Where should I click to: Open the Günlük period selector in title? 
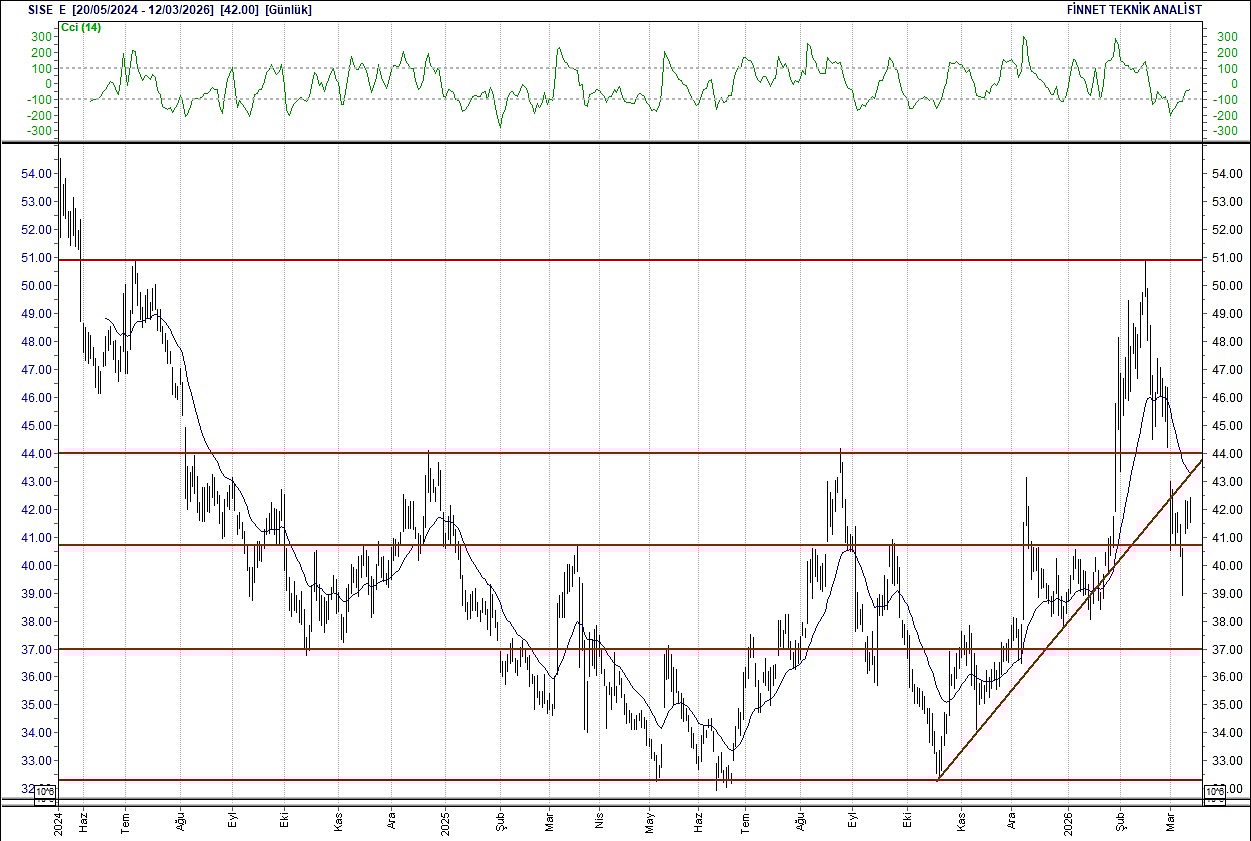coord(290,9)
